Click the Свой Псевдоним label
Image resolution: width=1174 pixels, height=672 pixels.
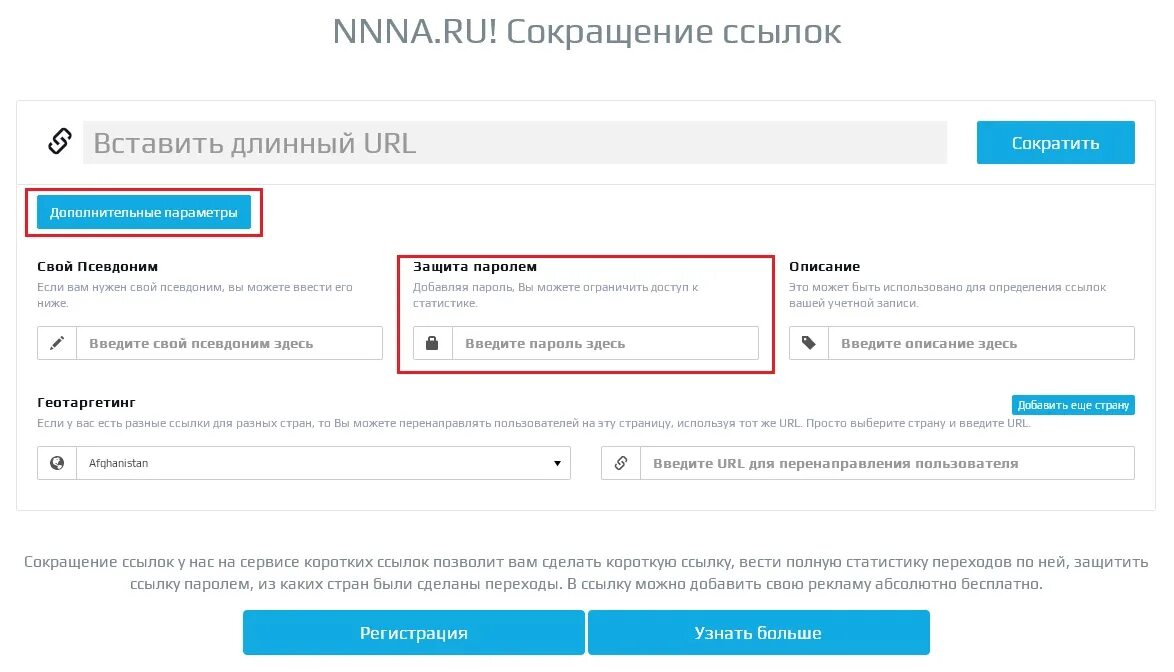(x=97, y=266)
